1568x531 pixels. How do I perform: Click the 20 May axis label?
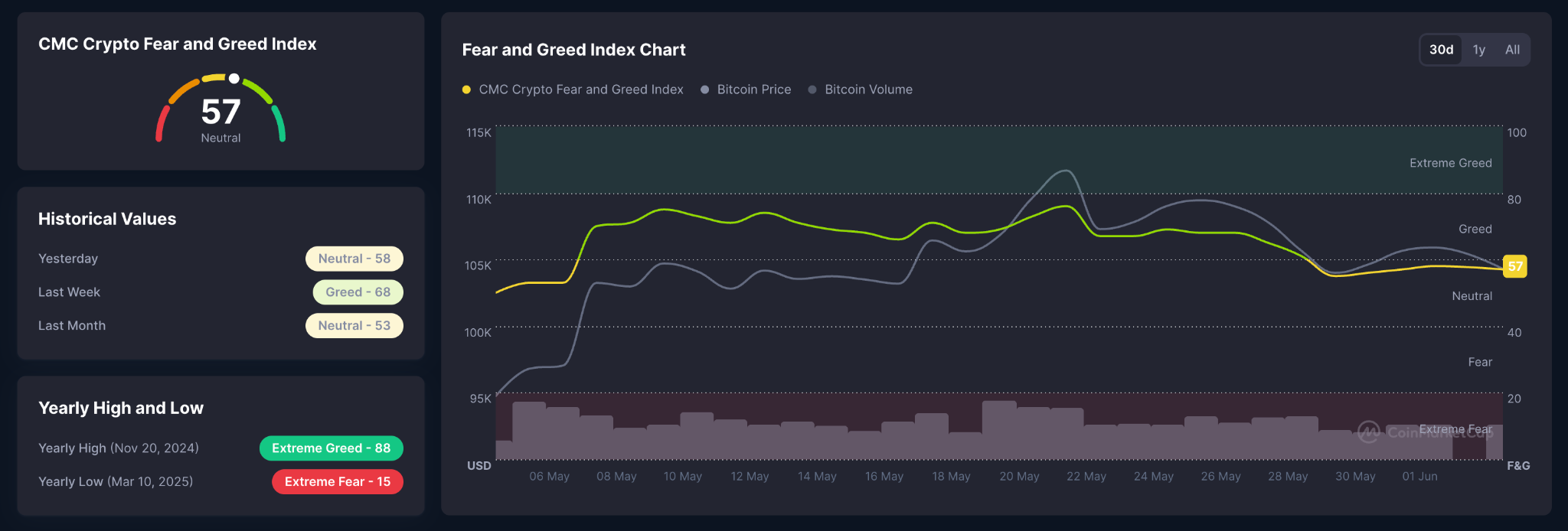coord(1019,477)
